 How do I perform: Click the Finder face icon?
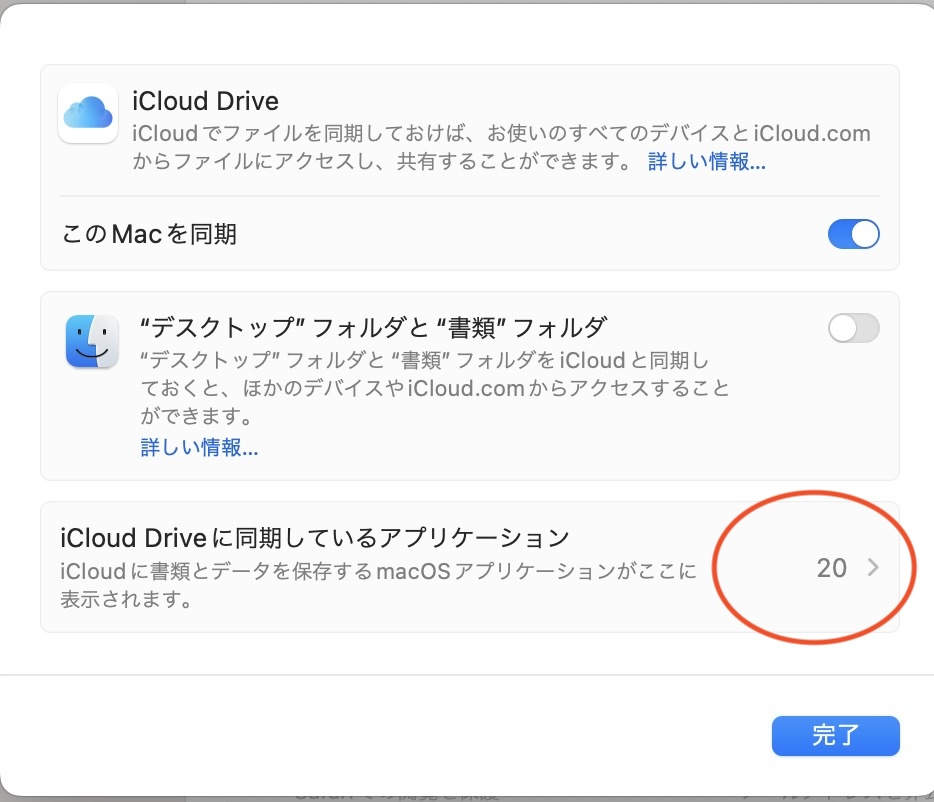(x=92, y=341)
